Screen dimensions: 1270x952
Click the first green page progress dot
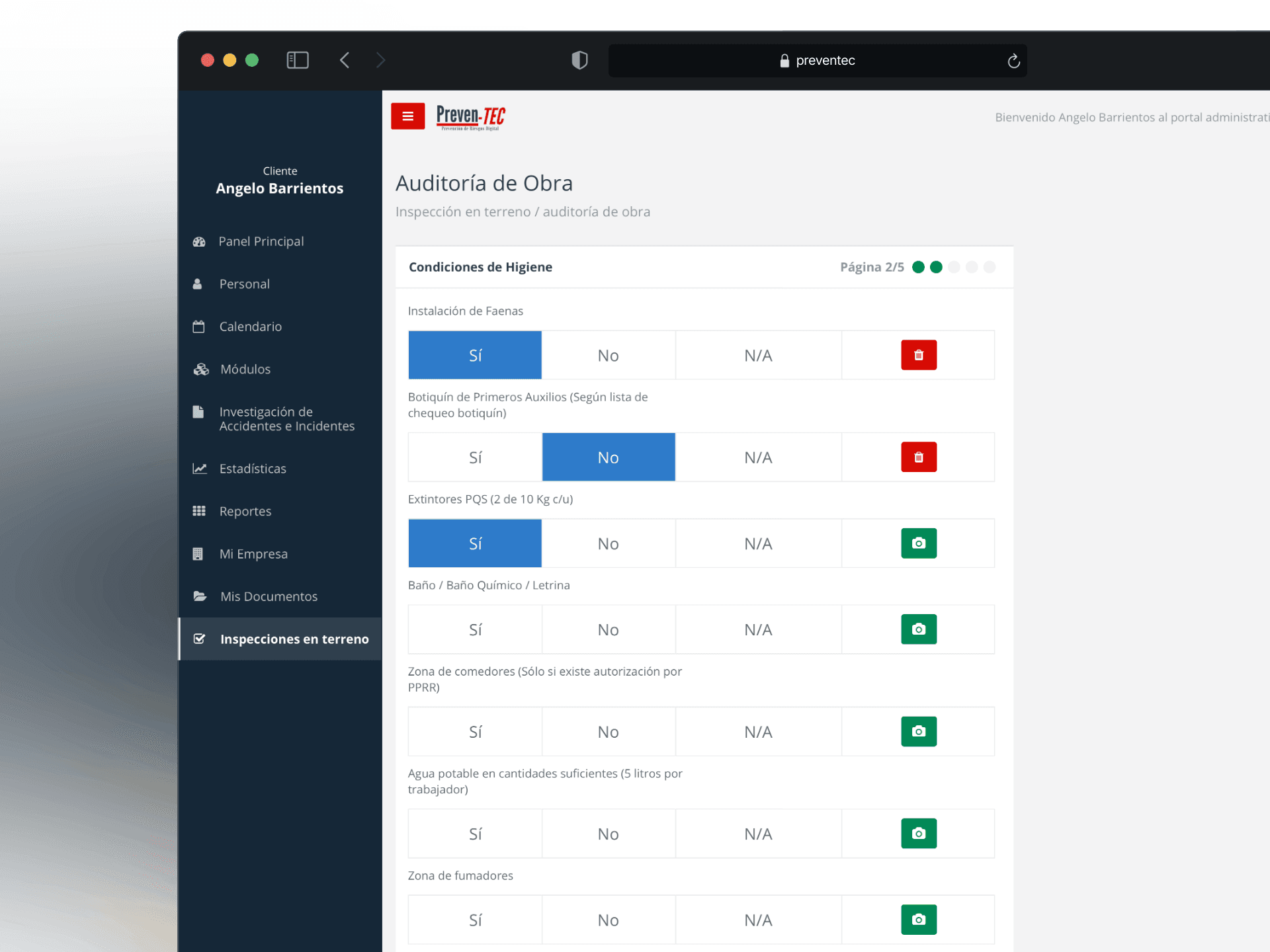coord(918,267)
